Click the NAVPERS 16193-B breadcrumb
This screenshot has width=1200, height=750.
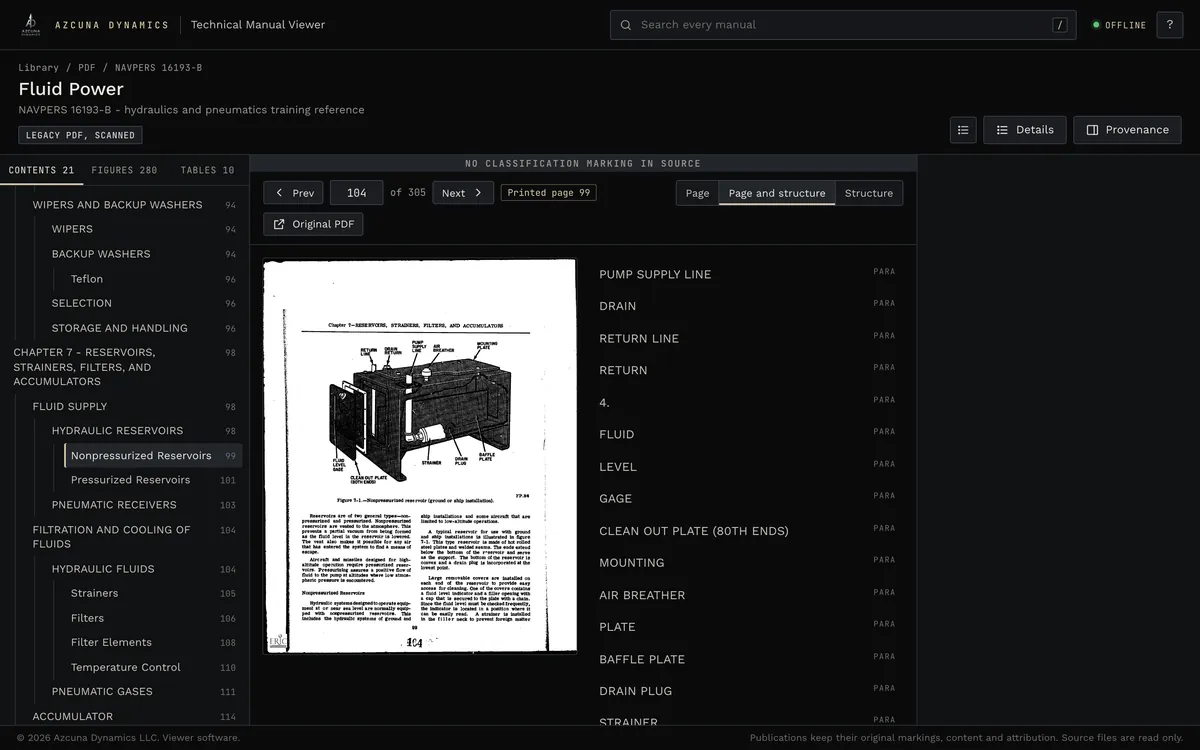pyautogui.click(x=158, y=68)
